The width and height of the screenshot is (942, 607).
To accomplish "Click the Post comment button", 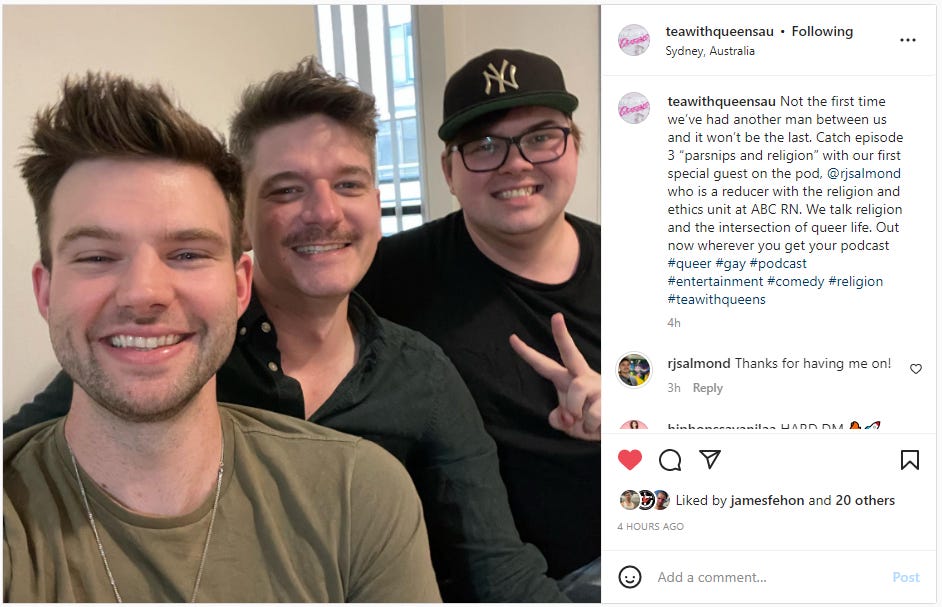I will click(x=905, y=578).
